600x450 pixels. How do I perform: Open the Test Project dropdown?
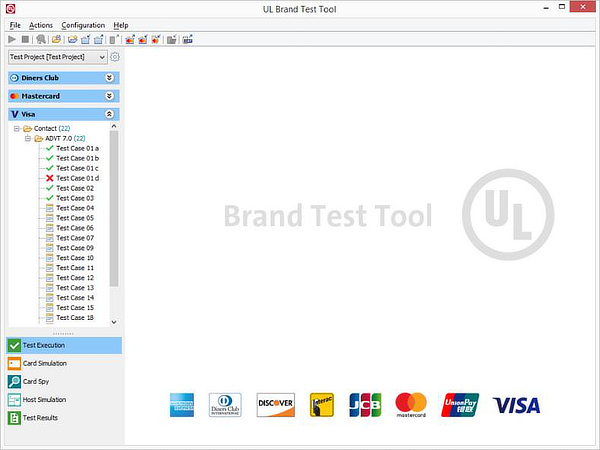[x=57, y=57]
